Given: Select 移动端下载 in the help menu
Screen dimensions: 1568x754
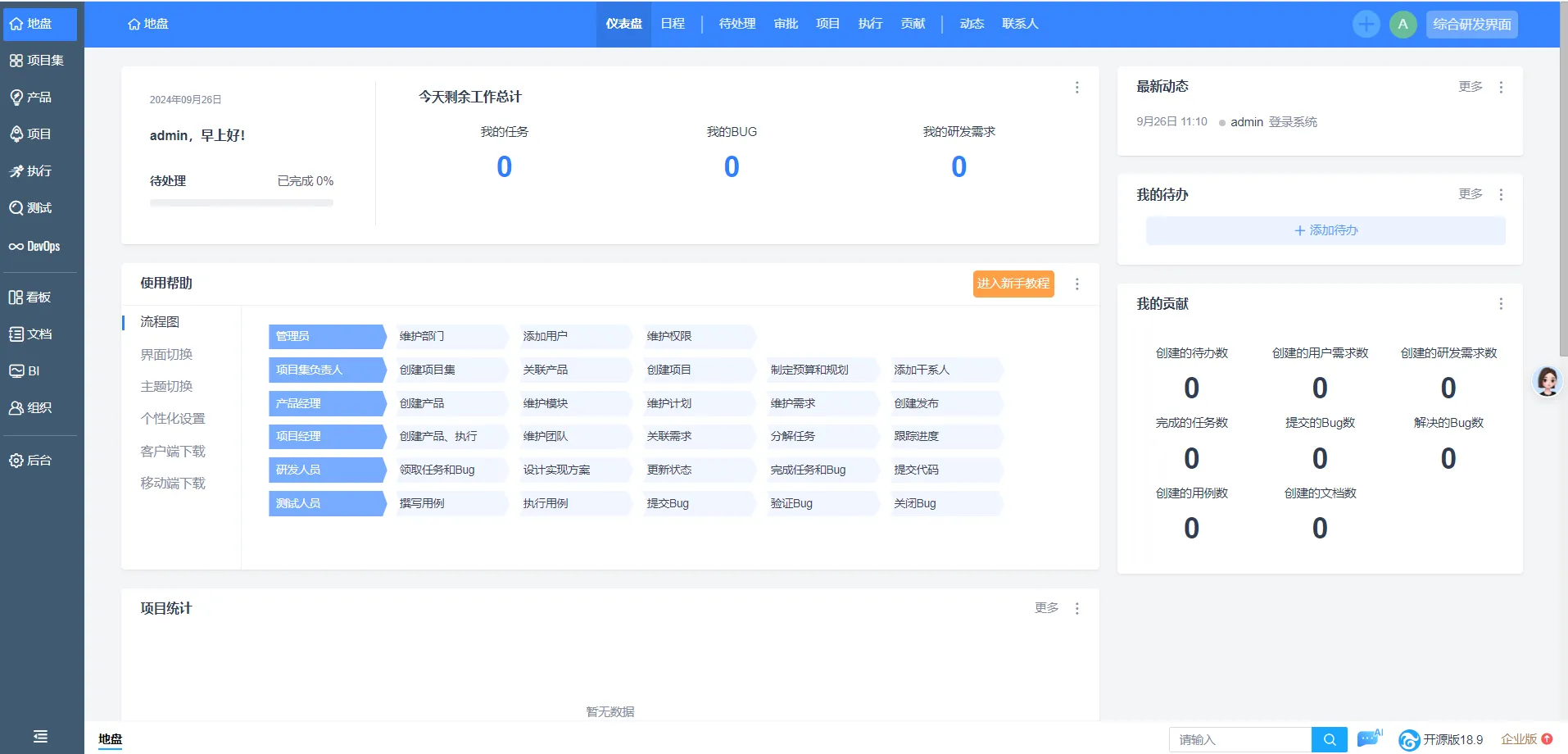Looking at the screenshot, I should pos(173,484).
